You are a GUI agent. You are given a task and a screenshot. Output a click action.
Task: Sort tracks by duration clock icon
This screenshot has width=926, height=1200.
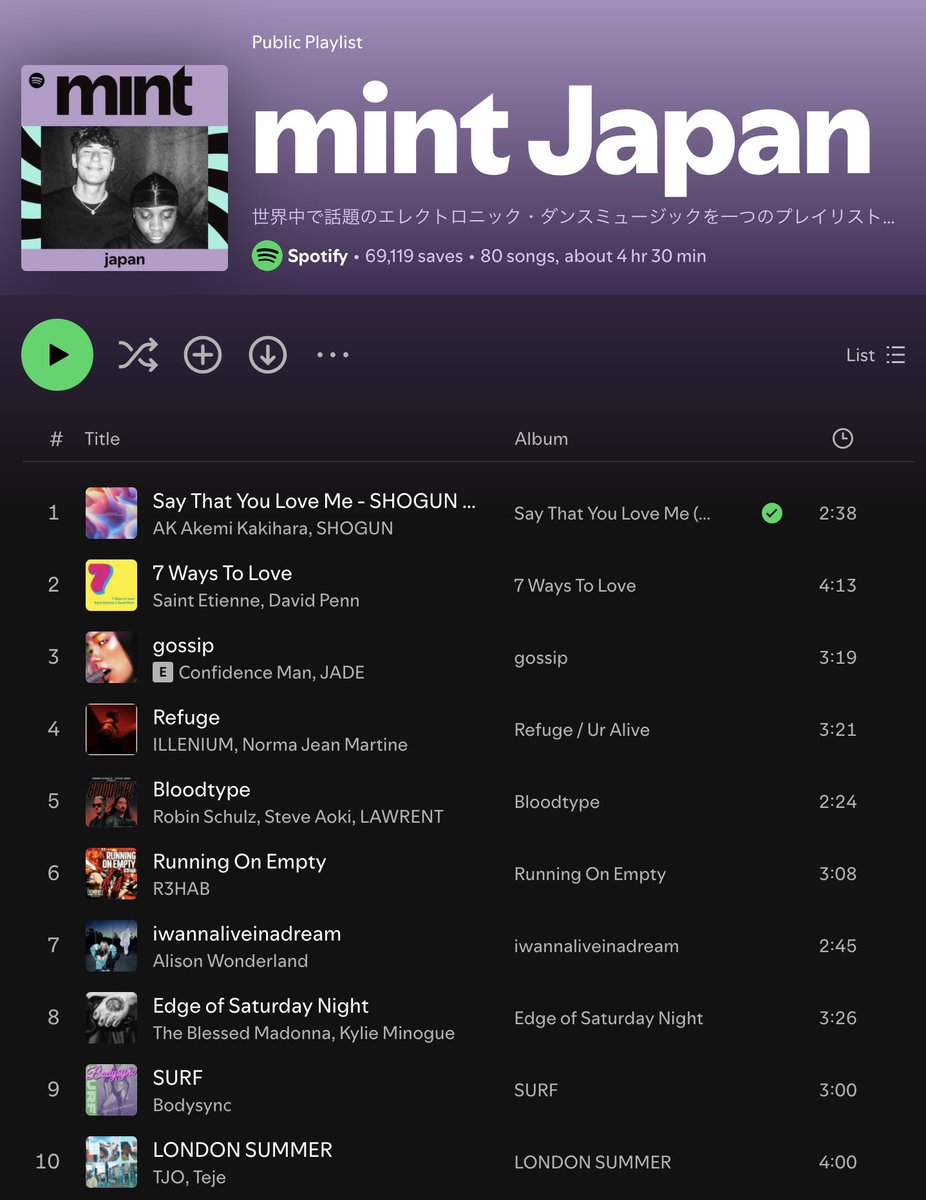tap(843, 438)
